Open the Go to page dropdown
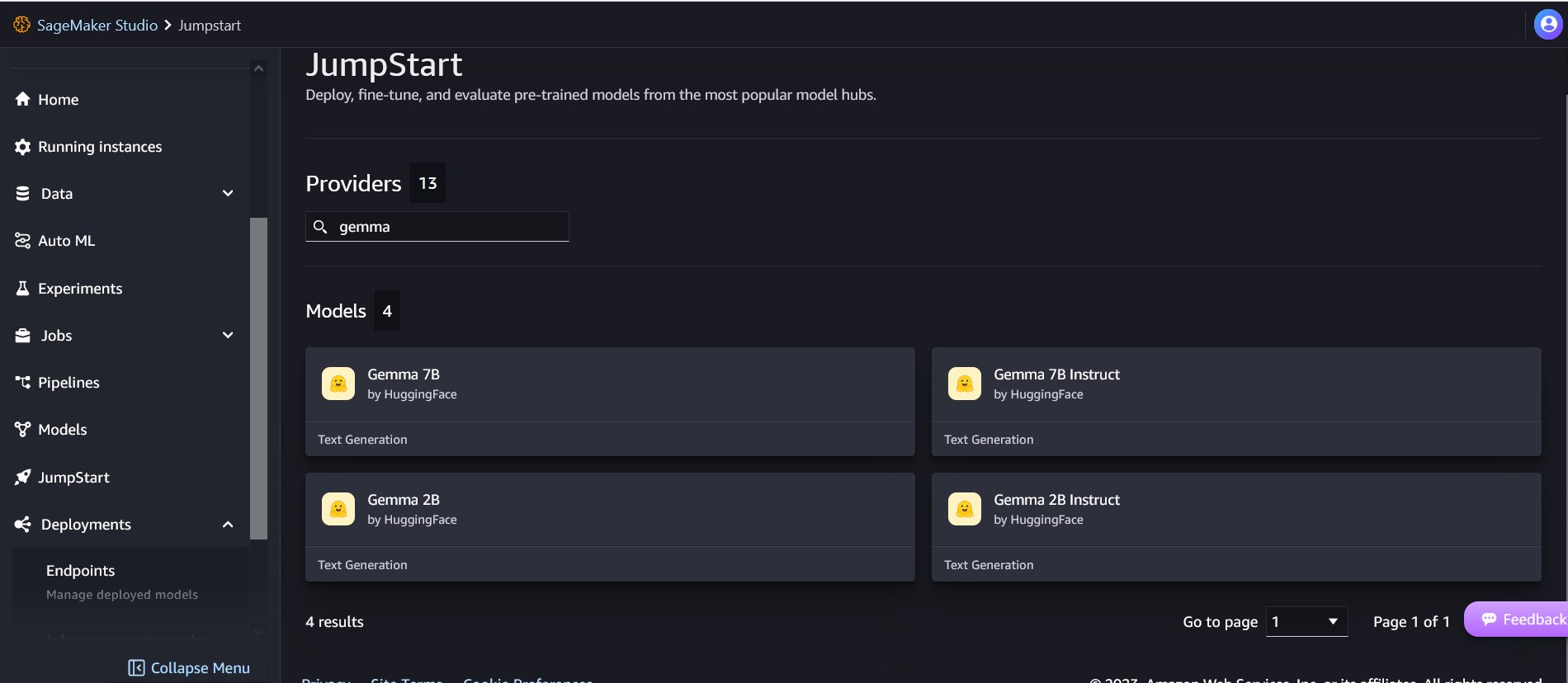This screenshot has width=1568, height=683. coord(1306,621)
